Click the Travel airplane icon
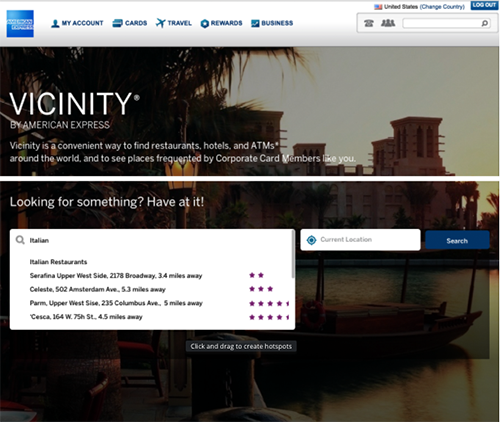500x422 pixels. (161, 23)
